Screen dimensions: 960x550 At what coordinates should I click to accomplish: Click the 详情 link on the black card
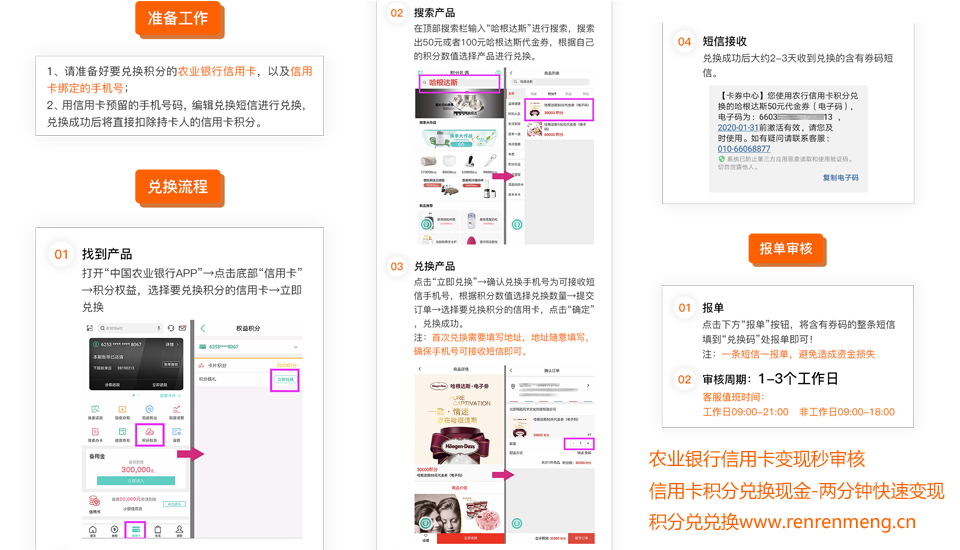[171, 344]
